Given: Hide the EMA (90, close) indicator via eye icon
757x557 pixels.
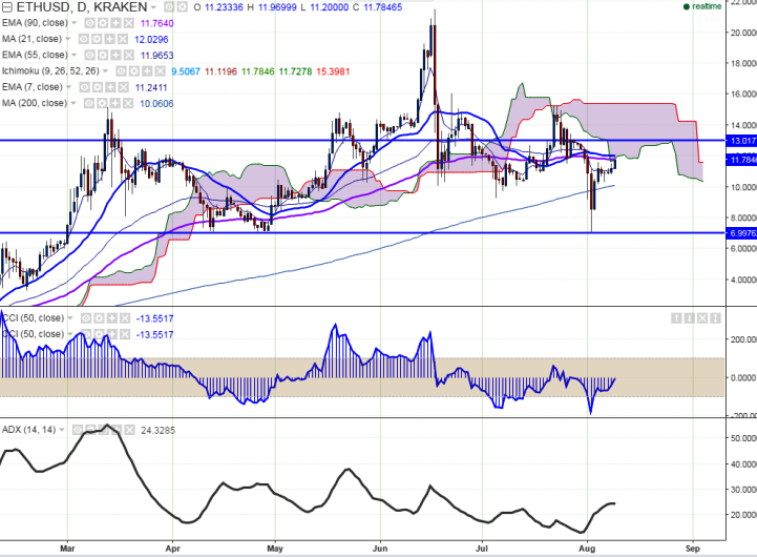Looking at the screenshot, I should tap(89, 22).
